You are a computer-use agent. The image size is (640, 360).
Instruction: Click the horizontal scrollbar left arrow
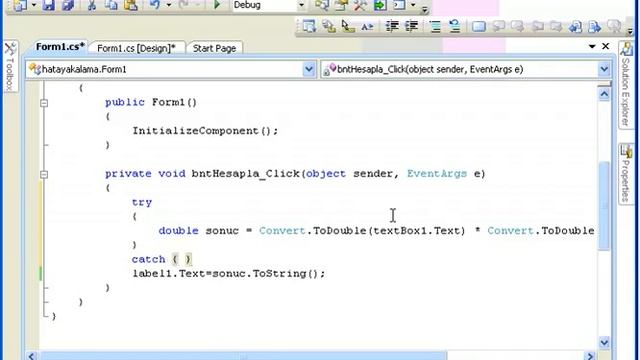(32, 356)
